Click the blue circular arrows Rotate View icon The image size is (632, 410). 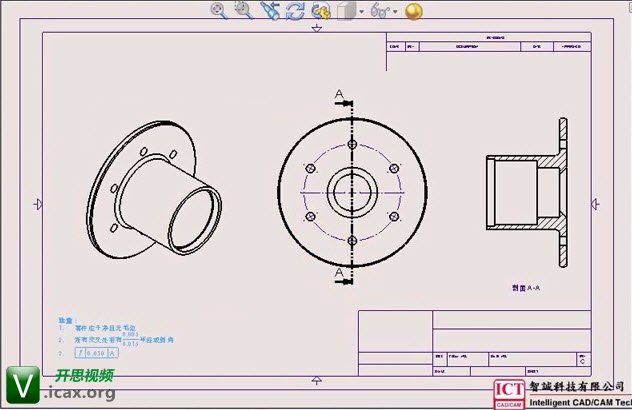pyautogui.click(x=295, y=11)
